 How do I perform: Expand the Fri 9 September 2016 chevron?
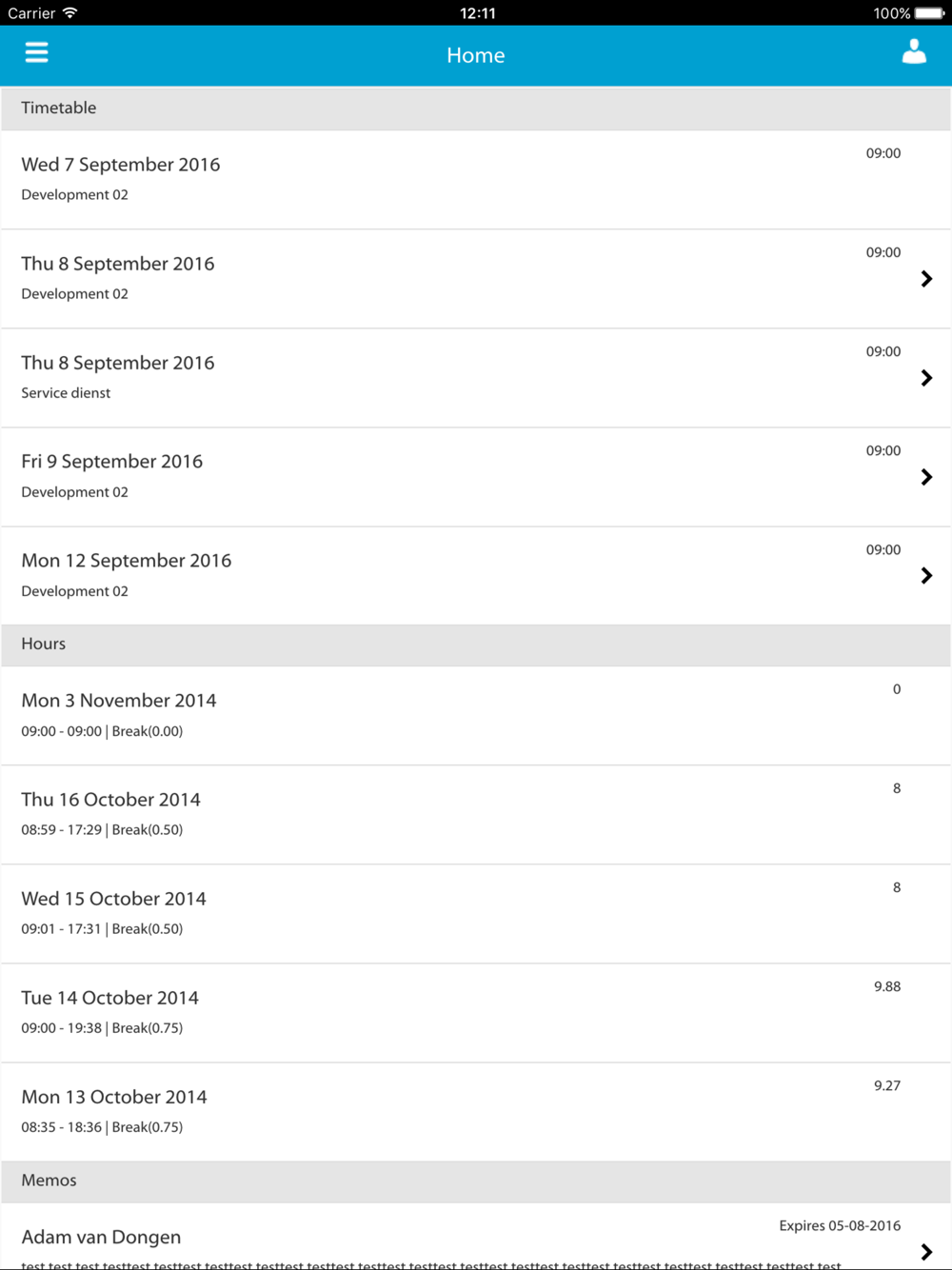tap(926, 477)
